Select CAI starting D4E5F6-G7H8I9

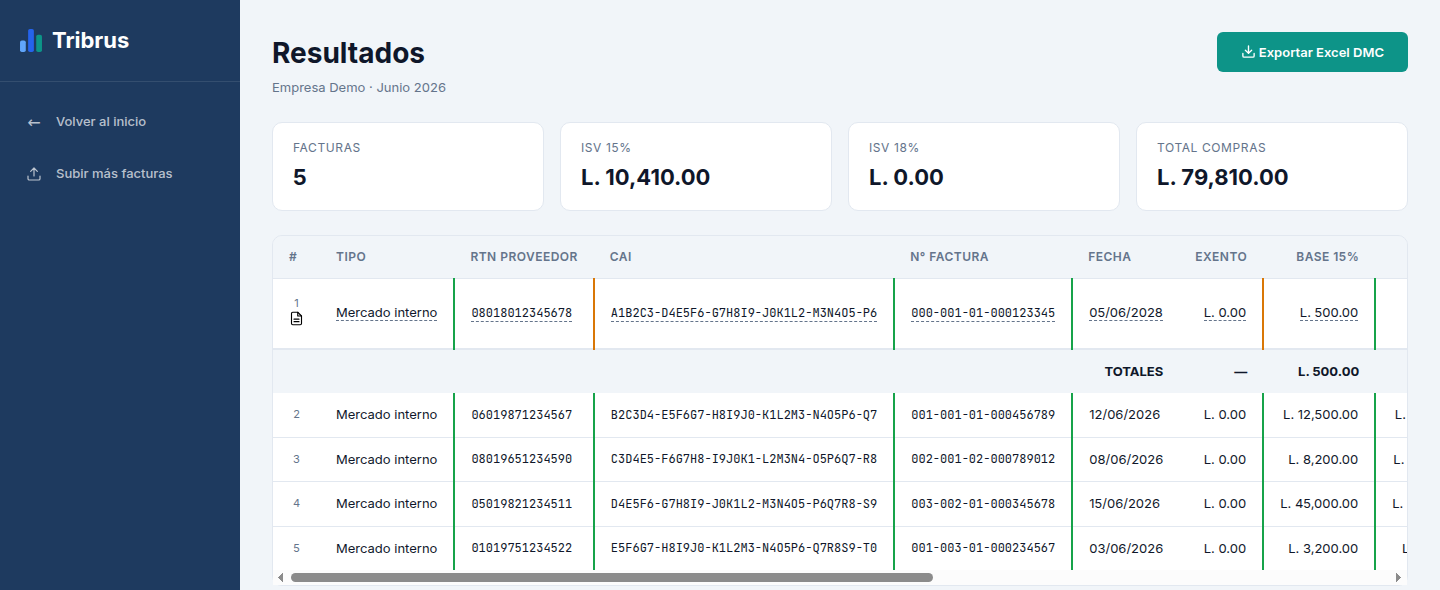point(744,504)
